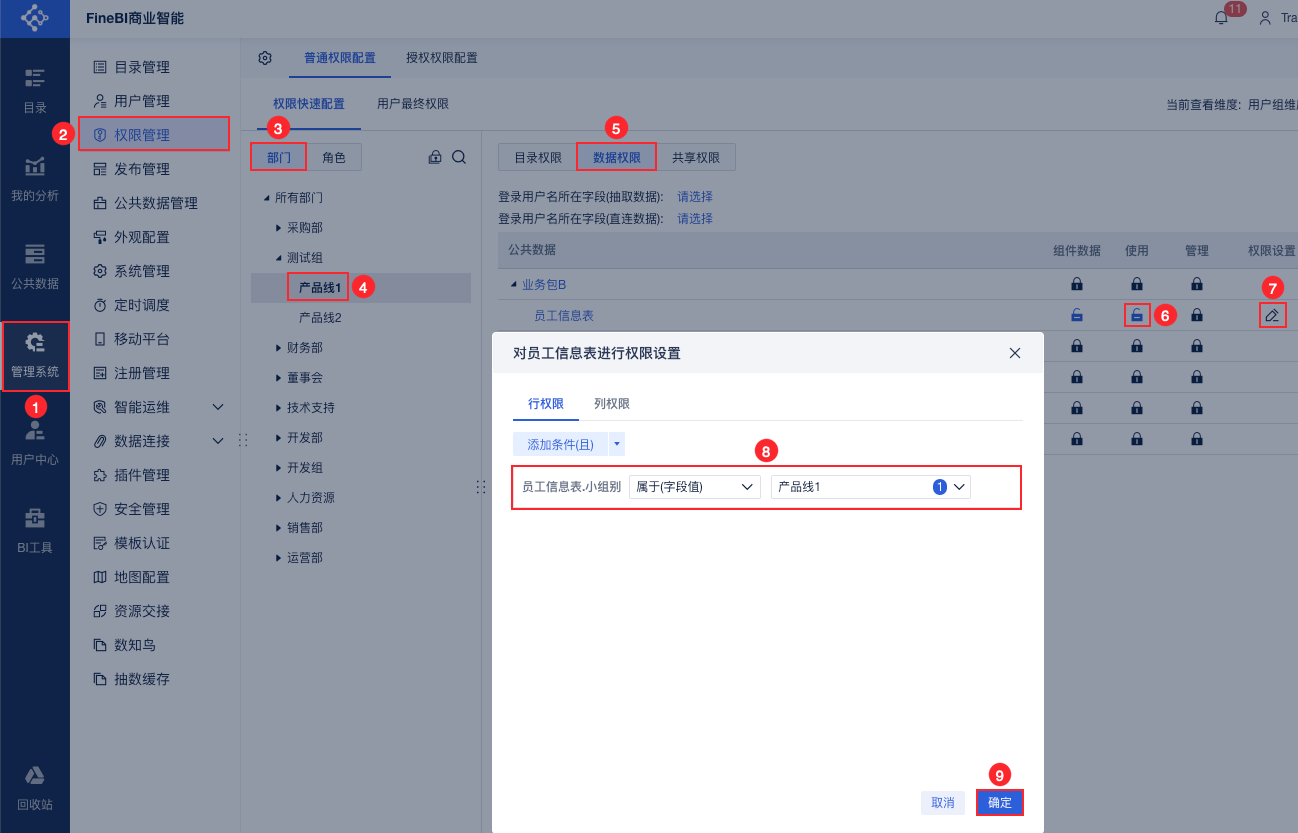Open the 目录 section in left navigation

[35, 90]
